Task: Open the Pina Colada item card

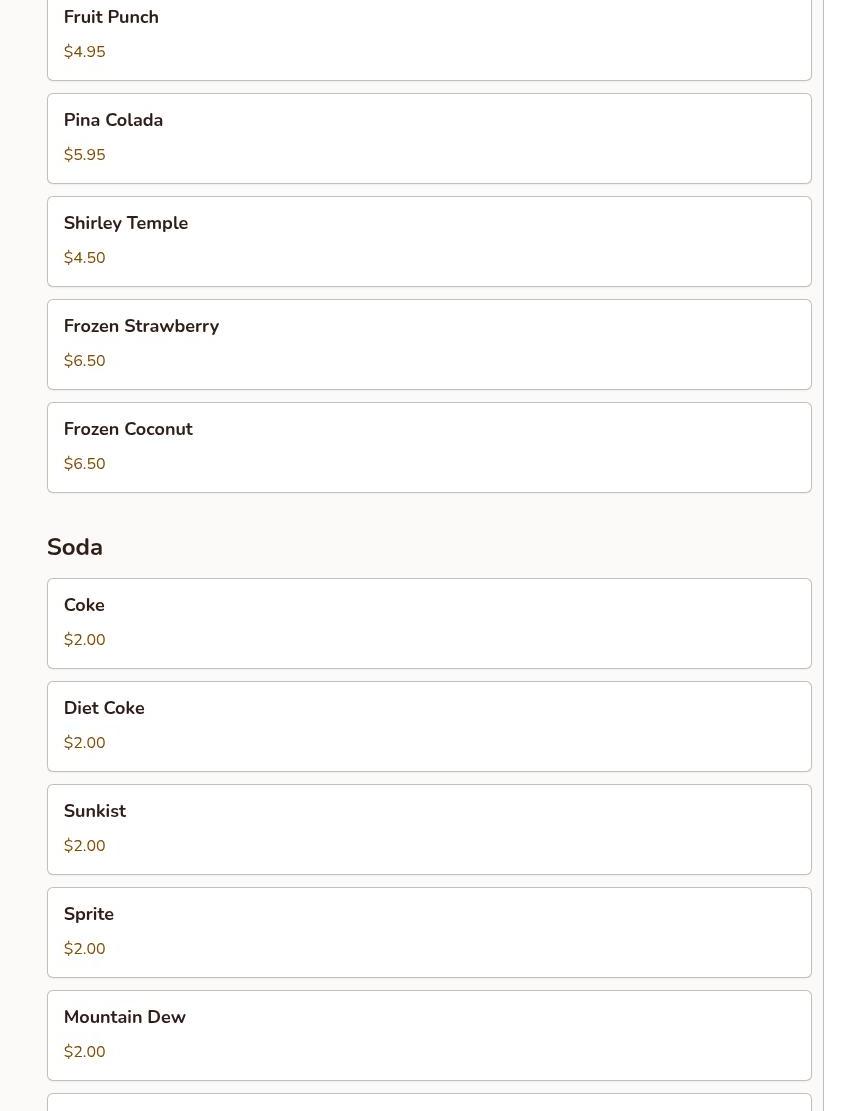Action: click(x=429, y=138)
